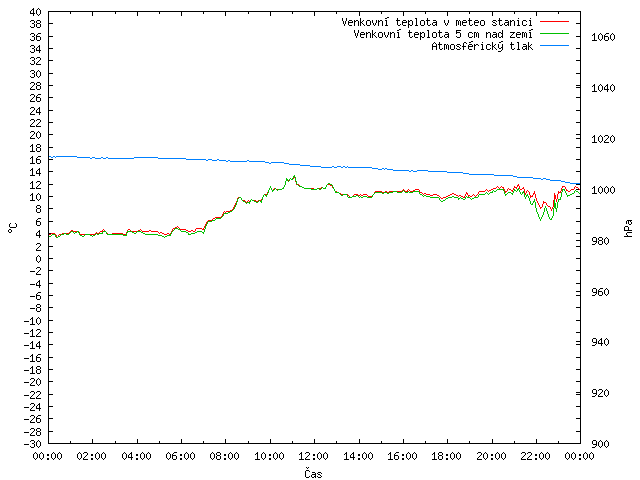Image resolution: width=640 pixels, height=480 pixels.
Task: Click the 'Čas' x-axis title
Action: pos(313,473)
